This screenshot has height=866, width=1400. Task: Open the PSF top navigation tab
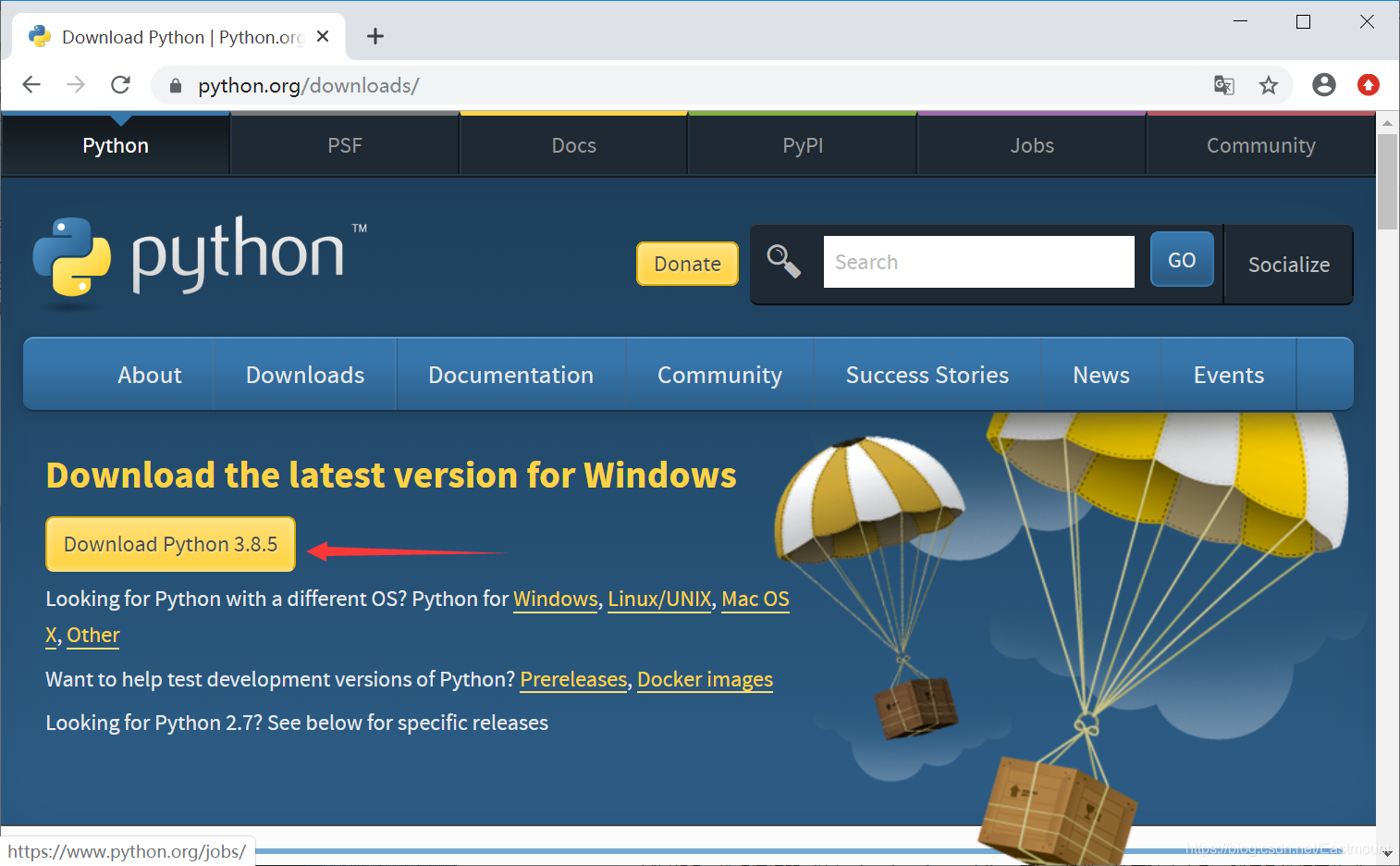345,145
